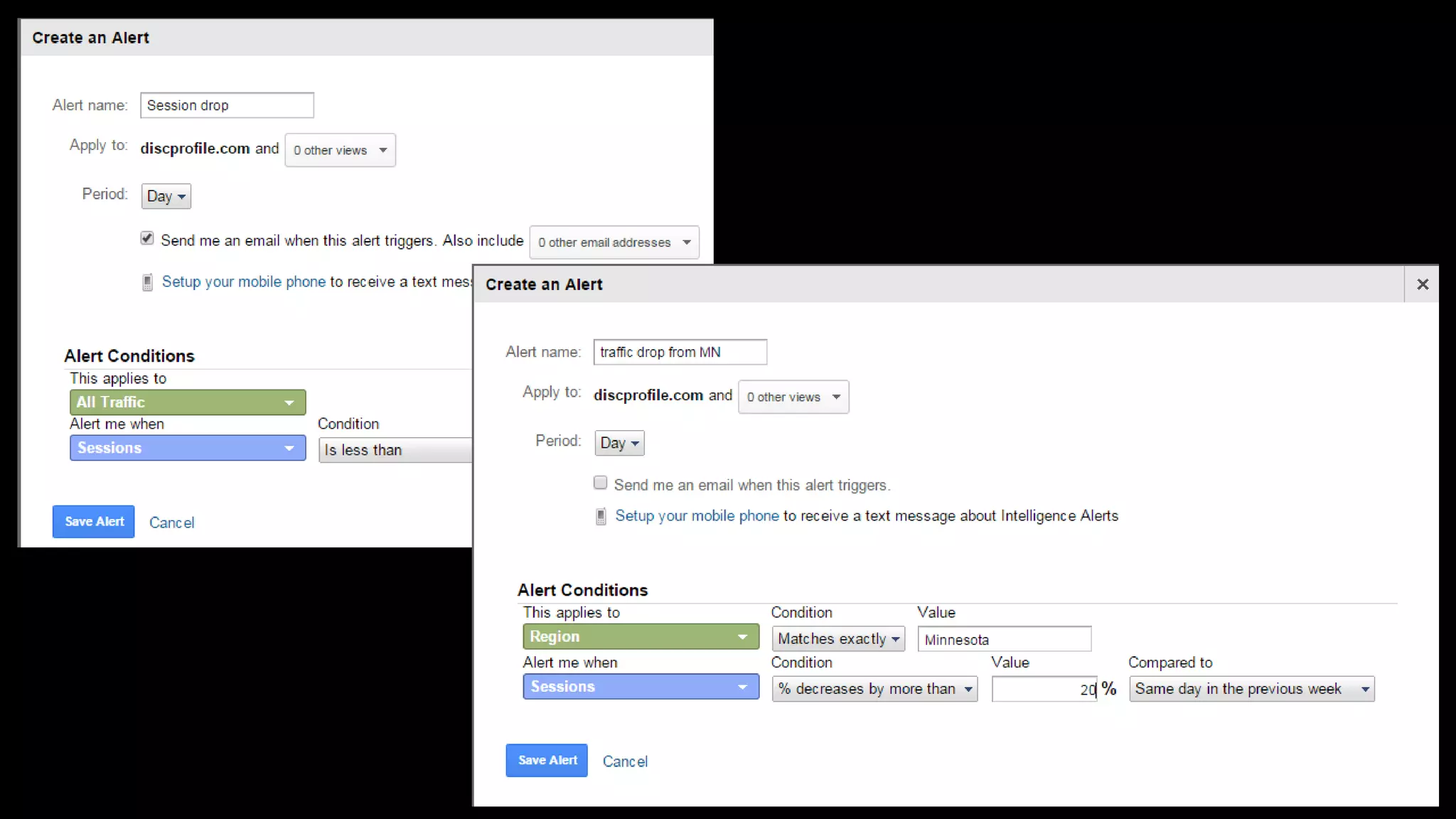Open the All Traffic dropdown
The width and height of the screenshot is (1456, 819).
(x=188, y=402)
